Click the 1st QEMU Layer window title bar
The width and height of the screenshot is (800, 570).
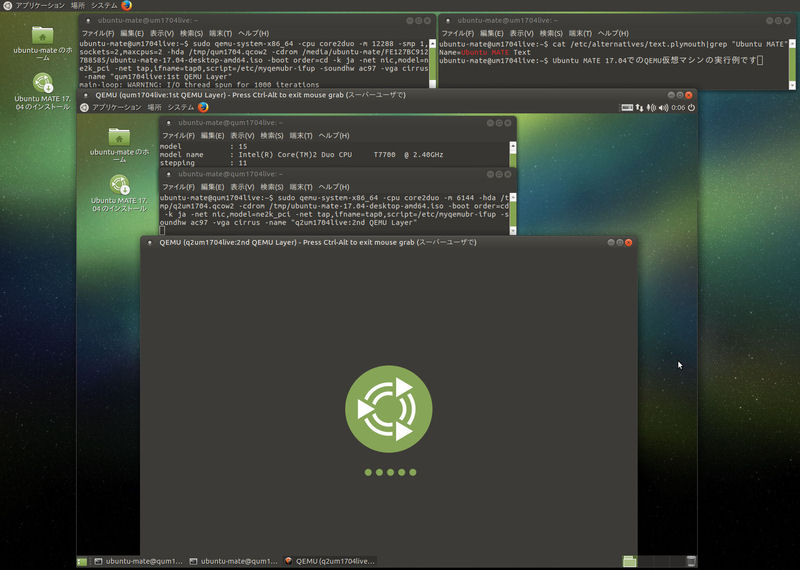[387, 95]
